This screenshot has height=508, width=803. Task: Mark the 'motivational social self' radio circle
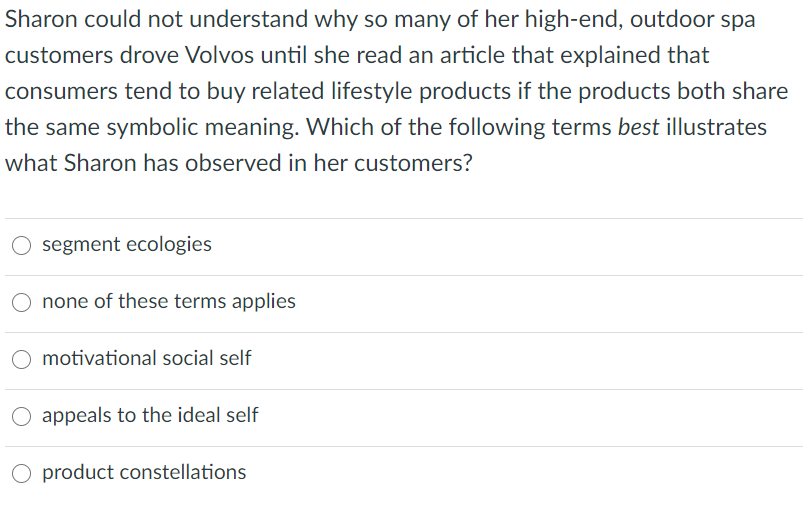(x=22, y=359)
